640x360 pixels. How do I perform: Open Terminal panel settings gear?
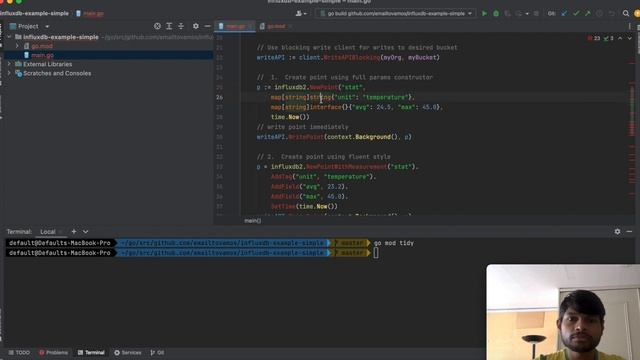click(617, 231)
